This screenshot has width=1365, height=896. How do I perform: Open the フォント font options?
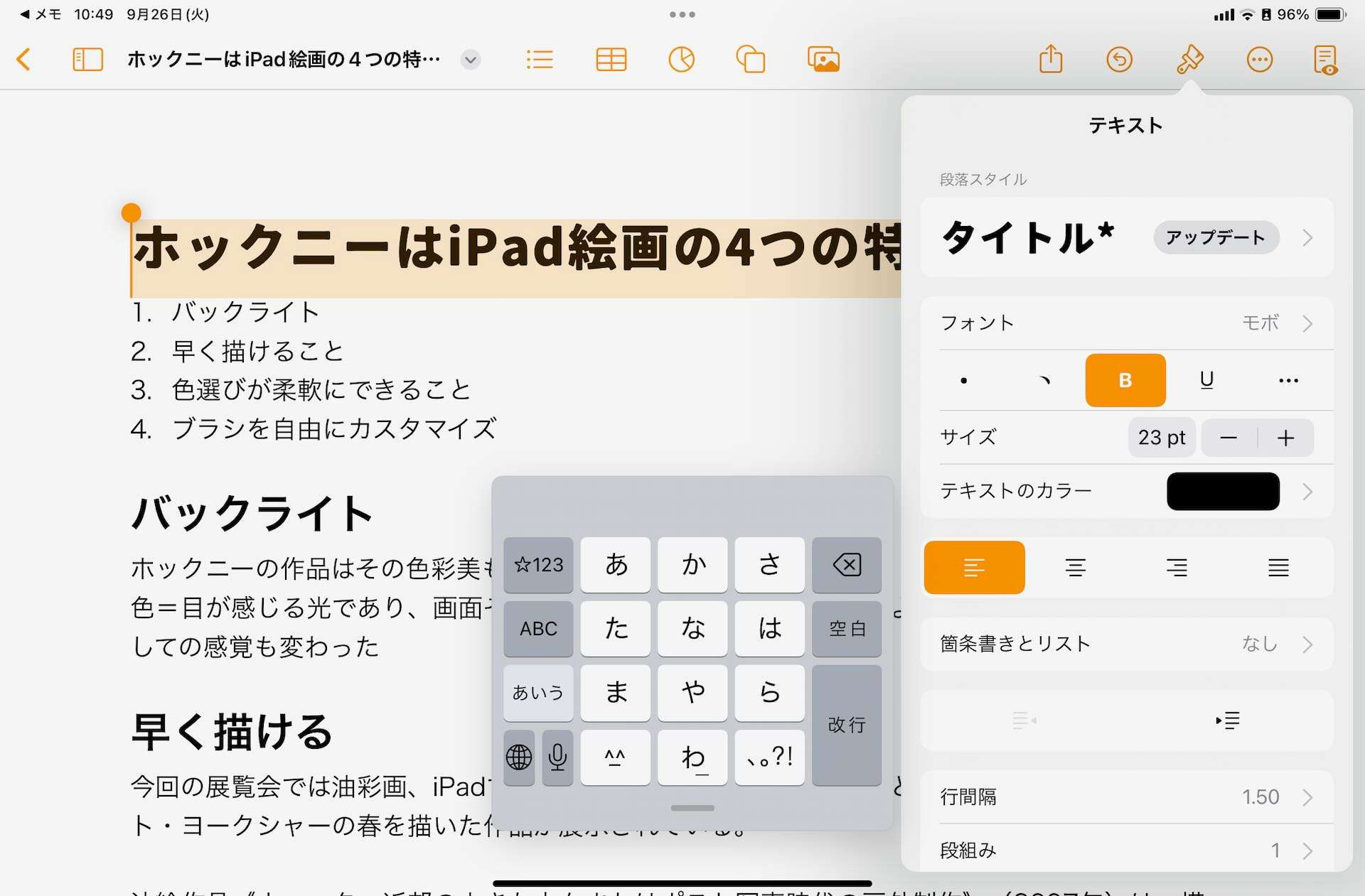pos(1132,323)
